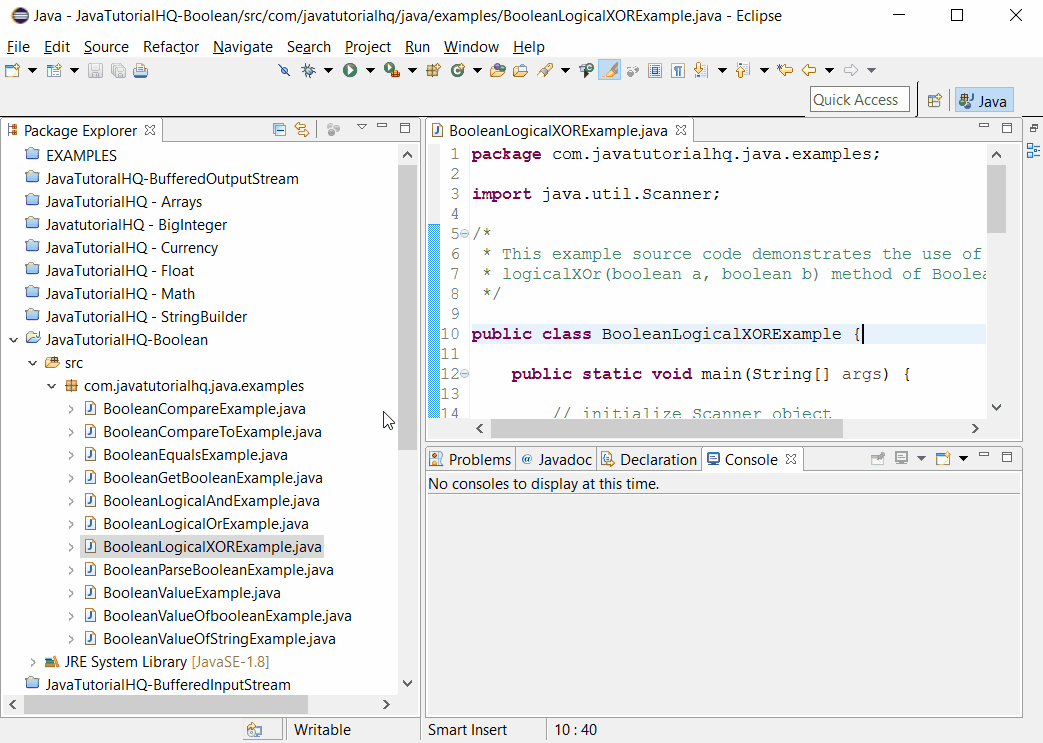1043x743 pixels.
Task: Collapse the JavaTutorialHQ-Boolean project
Action: pyautogui.click(x=13, y=340)
